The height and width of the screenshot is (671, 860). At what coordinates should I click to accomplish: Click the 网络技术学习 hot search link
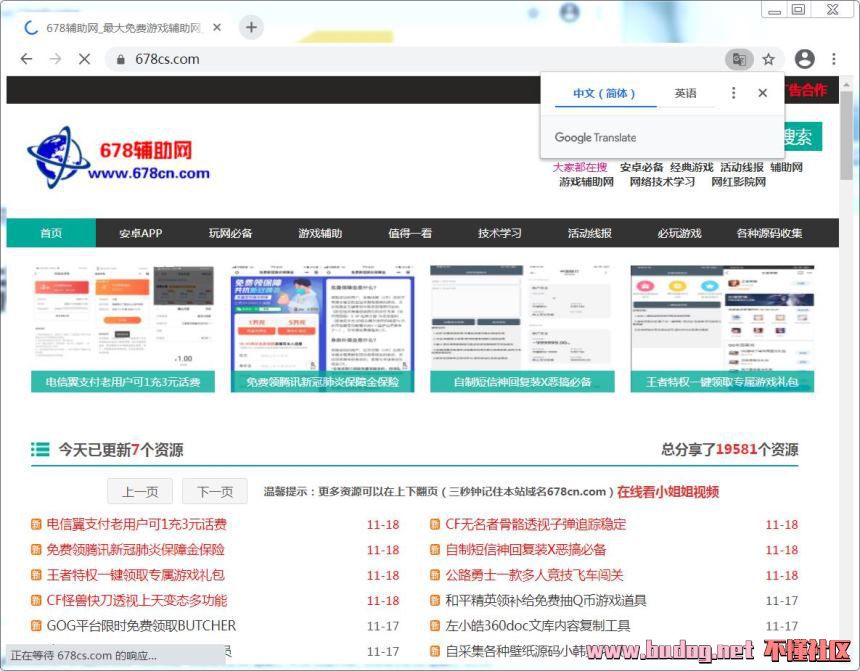(662, 182)
